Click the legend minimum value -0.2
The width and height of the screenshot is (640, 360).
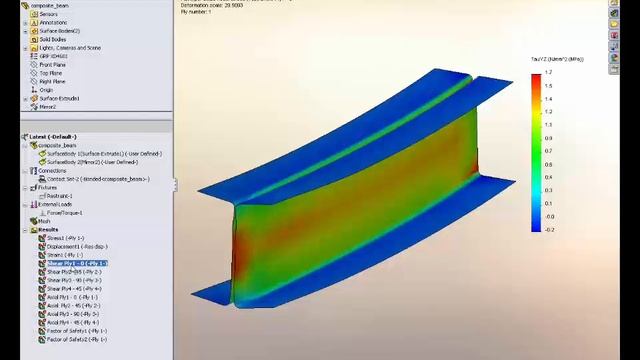coord(549,229)
